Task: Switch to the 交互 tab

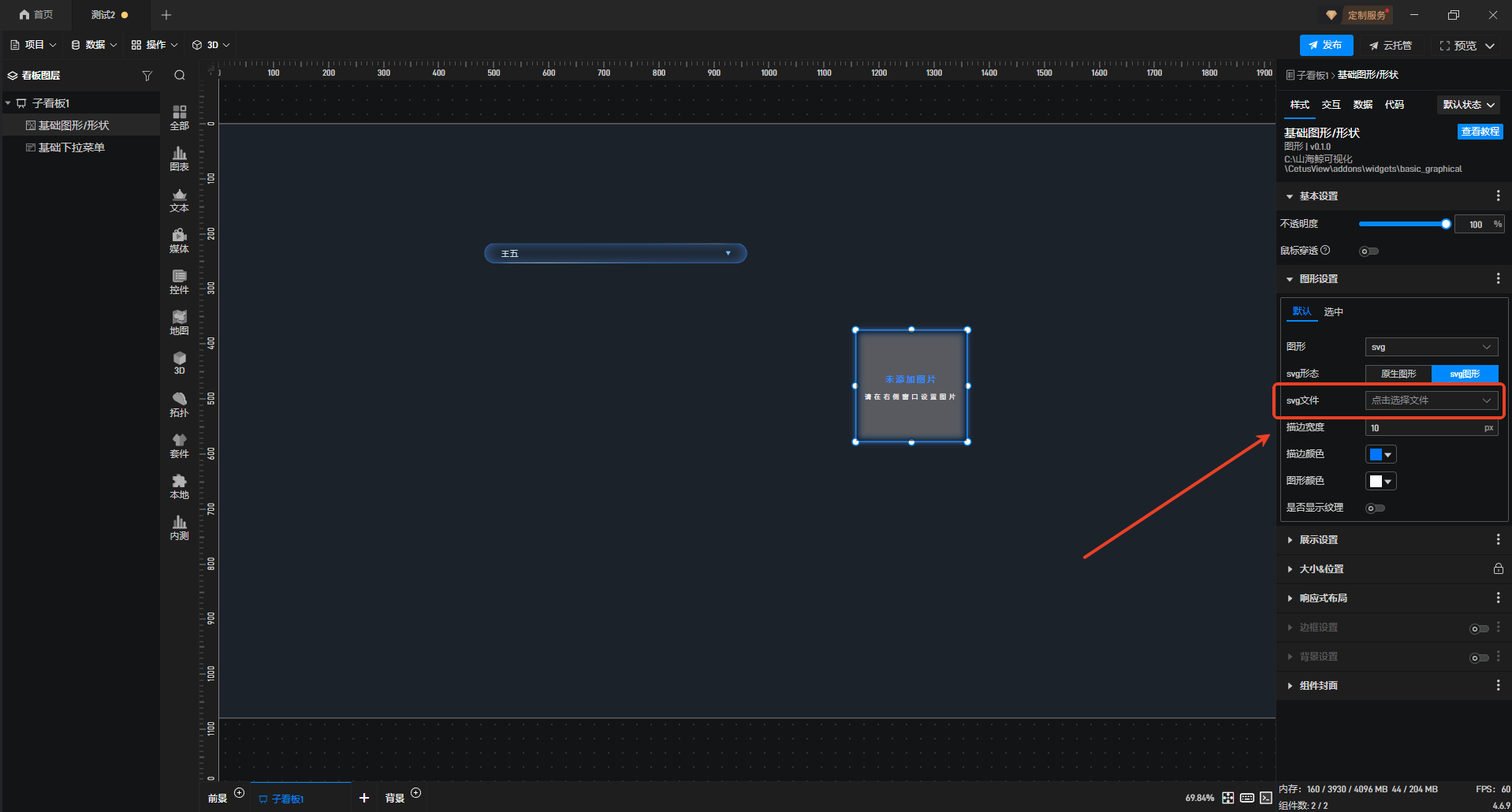Action: 1331,105
